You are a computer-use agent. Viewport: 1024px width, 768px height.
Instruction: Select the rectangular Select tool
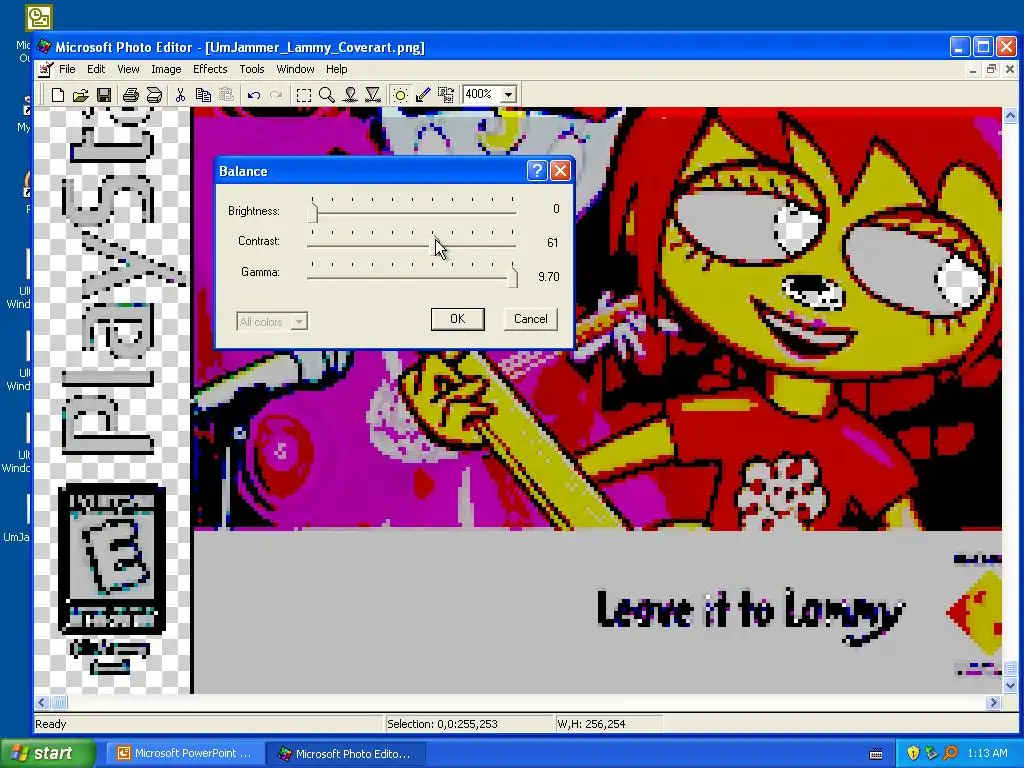[x=304, y=95]
